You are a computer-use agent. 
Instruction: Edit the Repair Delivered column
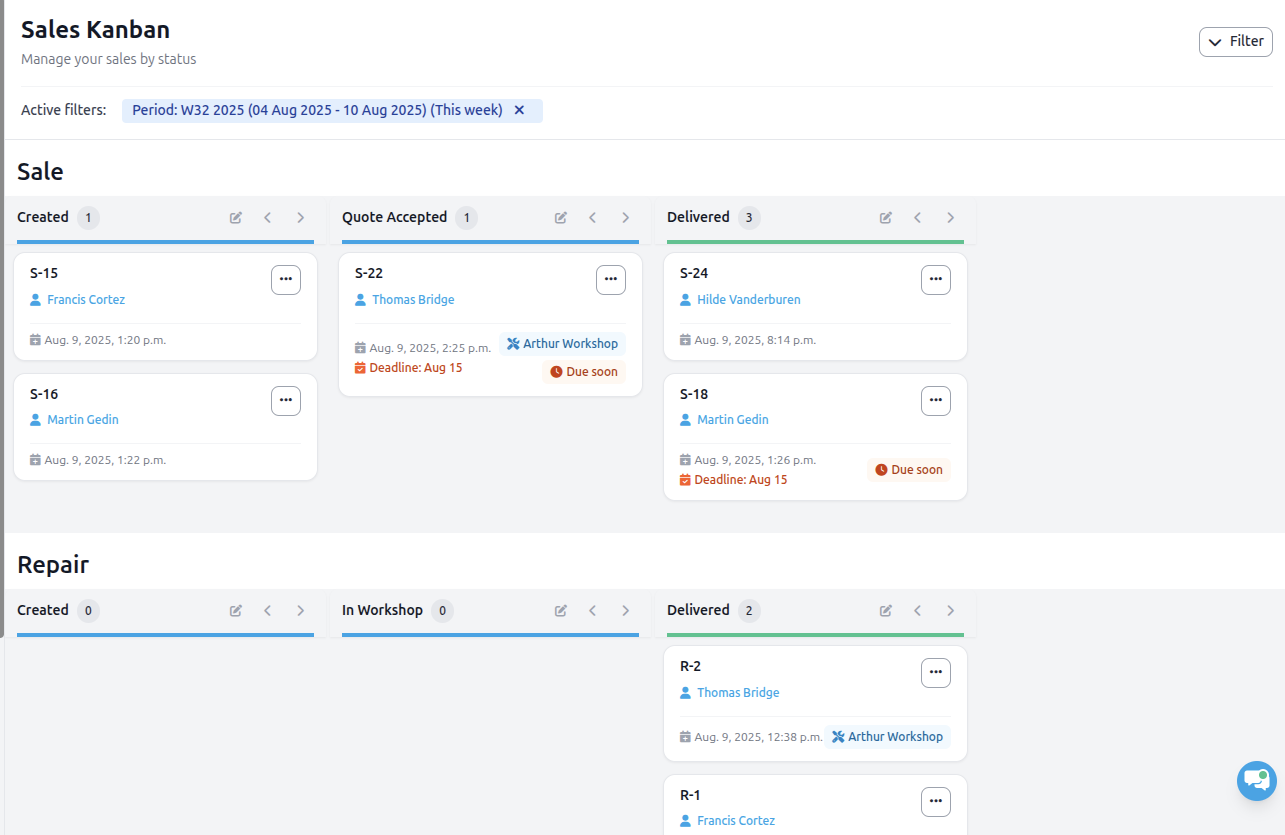tap(886, 611)
